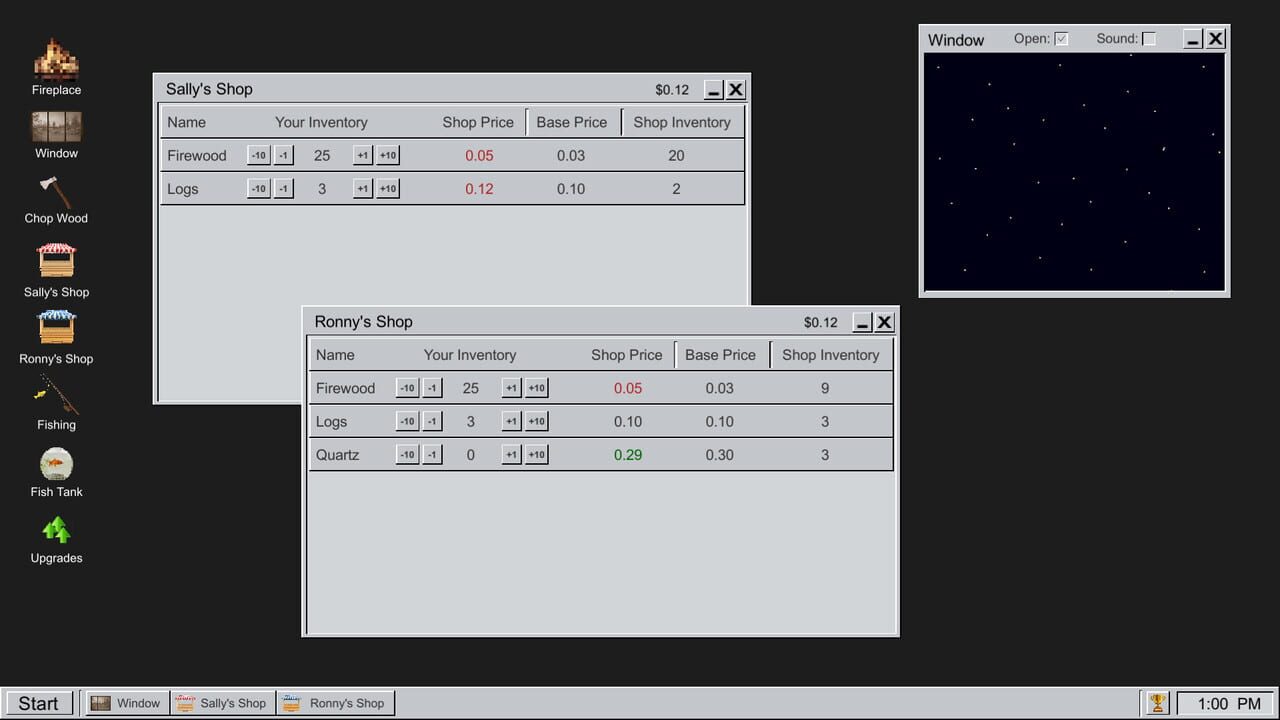Open the Fireplace desktop icon
1280x720 pixels.
click(x=56, y=60)
